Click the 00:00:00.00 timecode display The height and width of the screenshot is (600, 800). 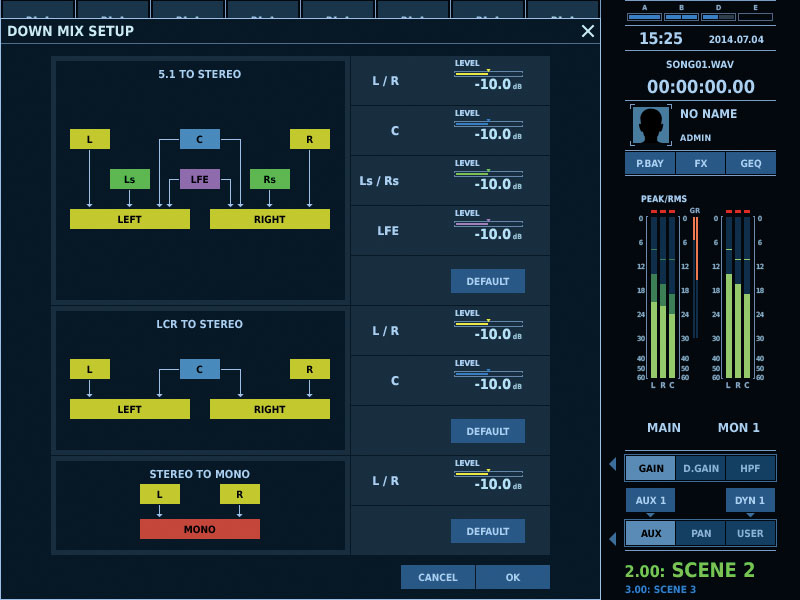[701, 87]
